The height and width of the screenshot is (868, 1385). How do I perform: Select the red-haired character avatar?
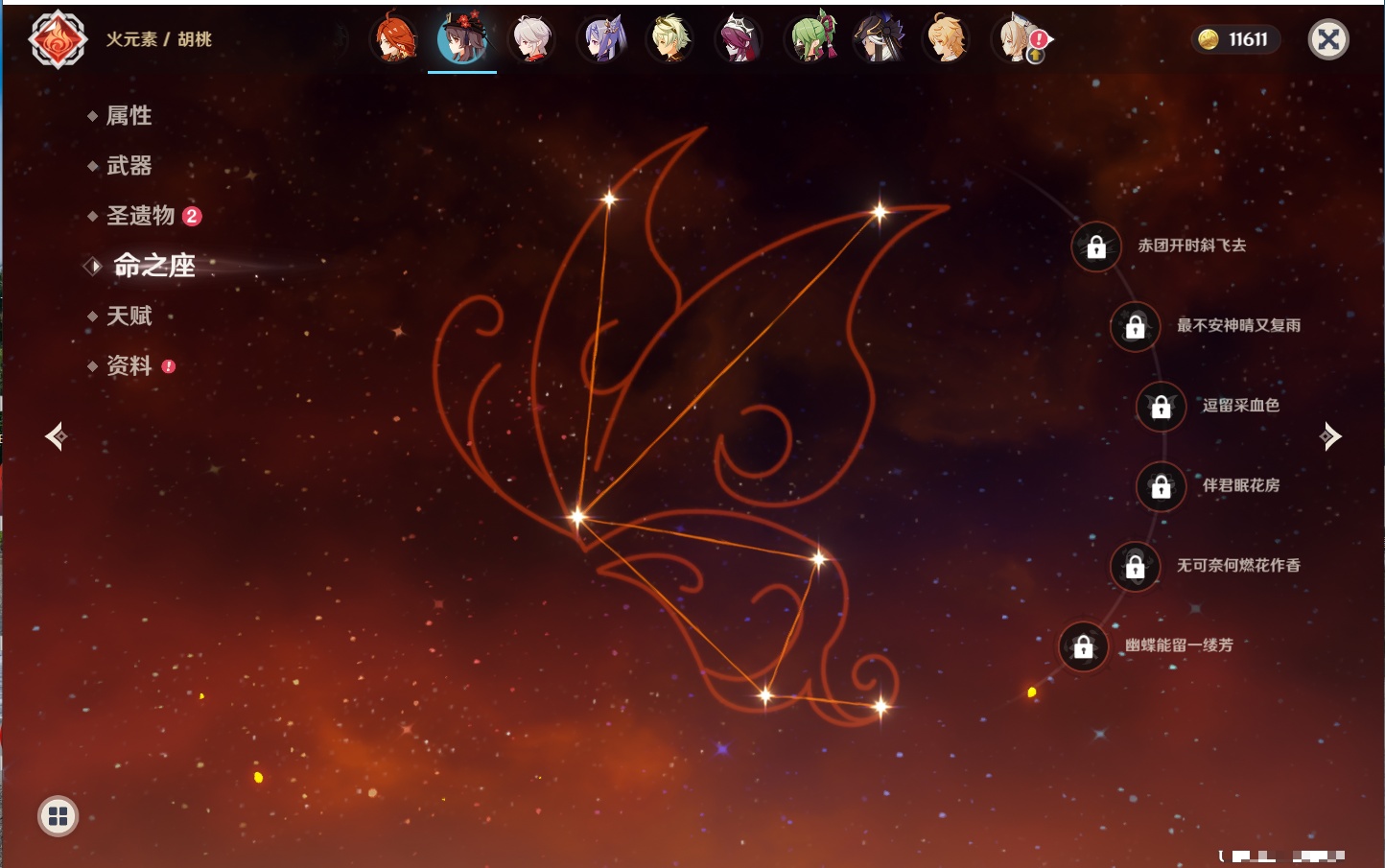(395, 39)
